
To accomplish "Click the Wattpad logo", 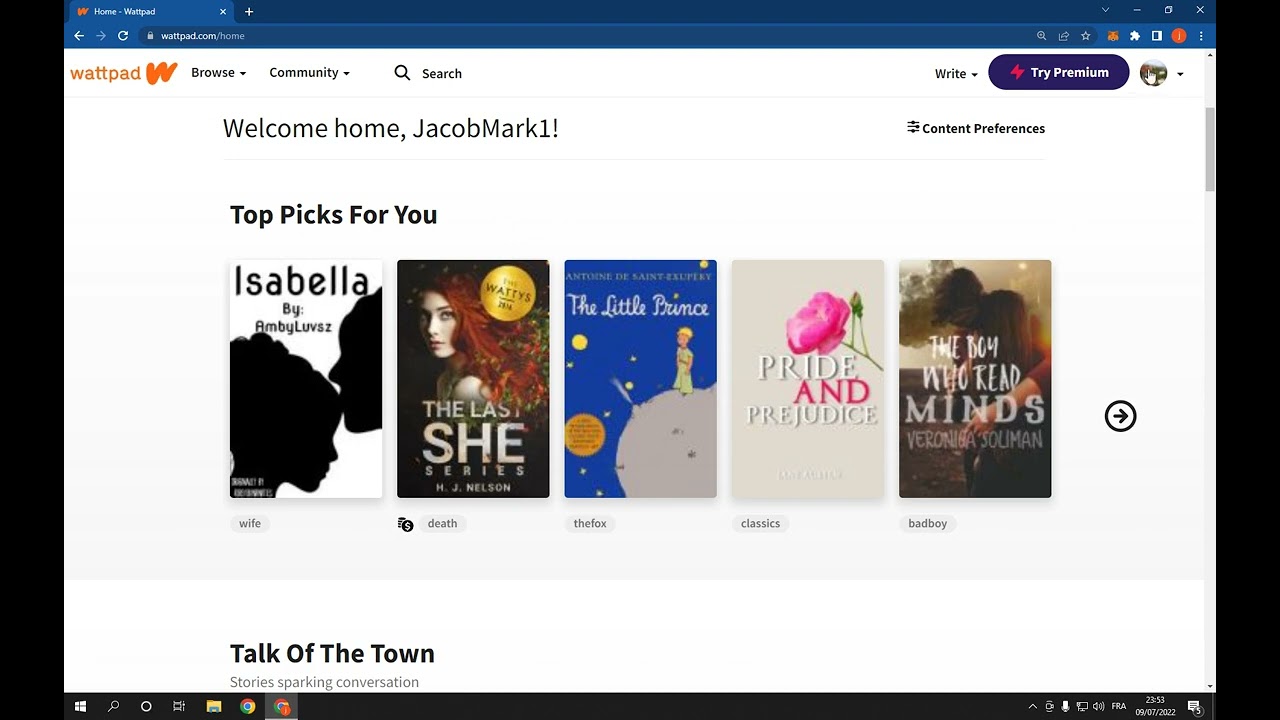I will pos(123,73).
